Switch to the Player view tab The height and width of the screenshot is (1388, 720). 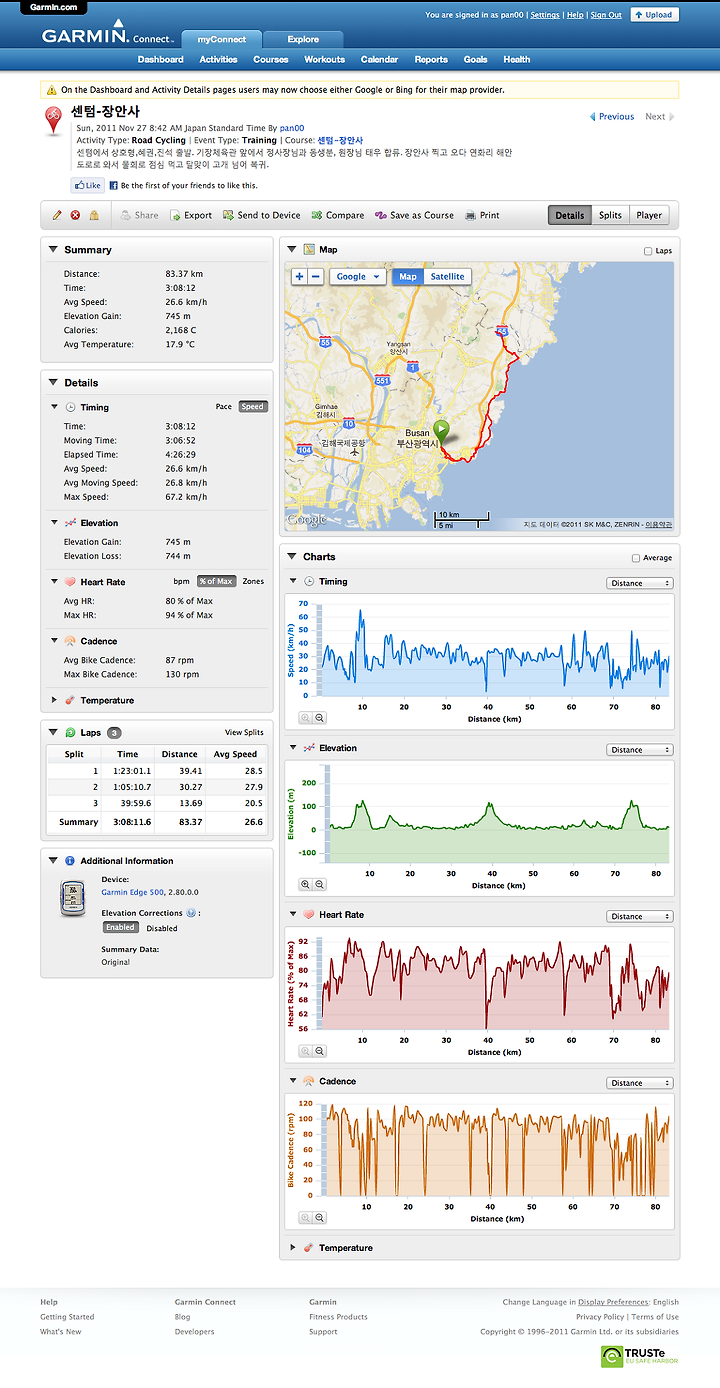pos(649,215)
